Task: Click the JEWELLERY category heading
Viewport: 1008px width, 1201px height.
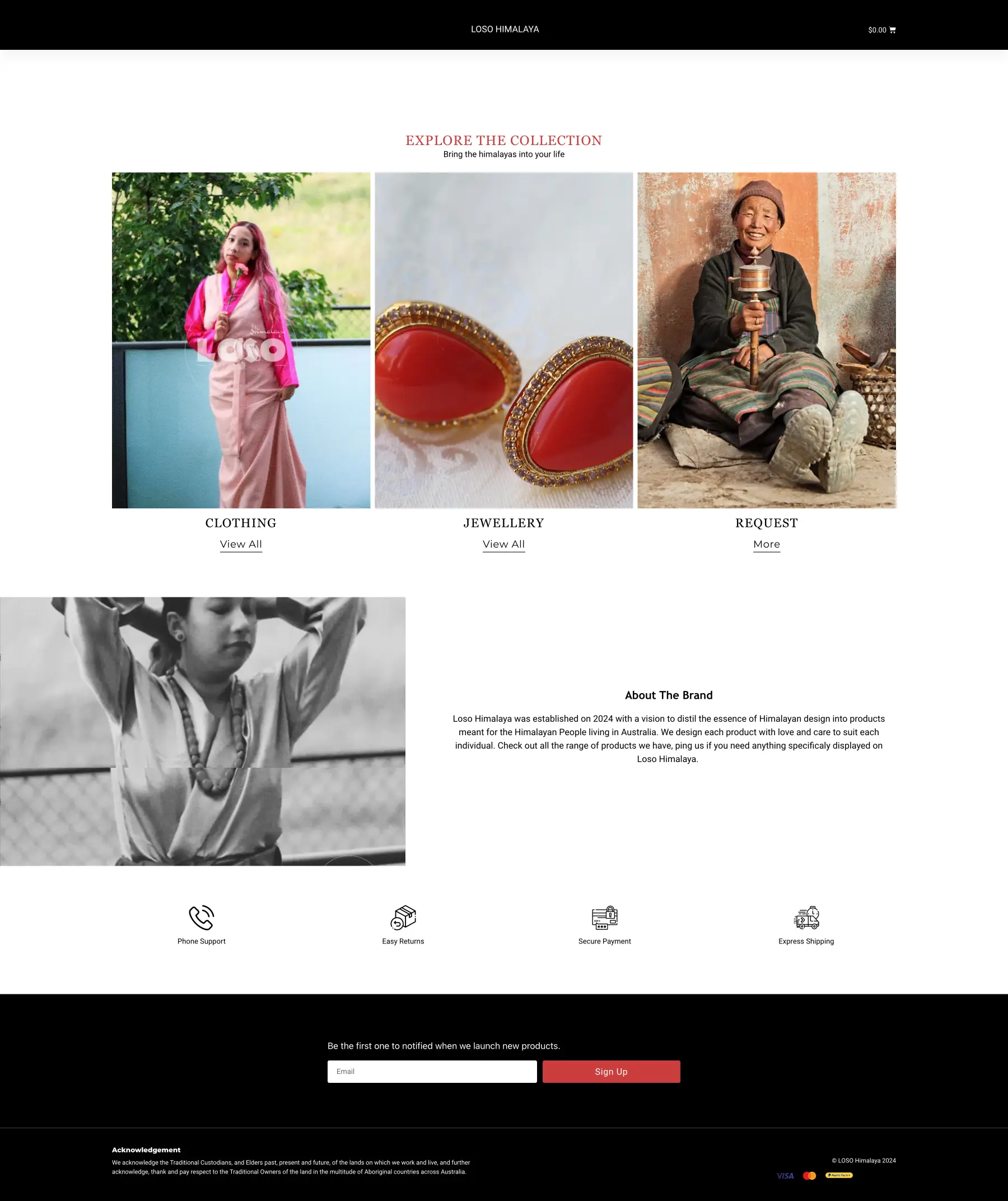Action: (x=503, y=523)
